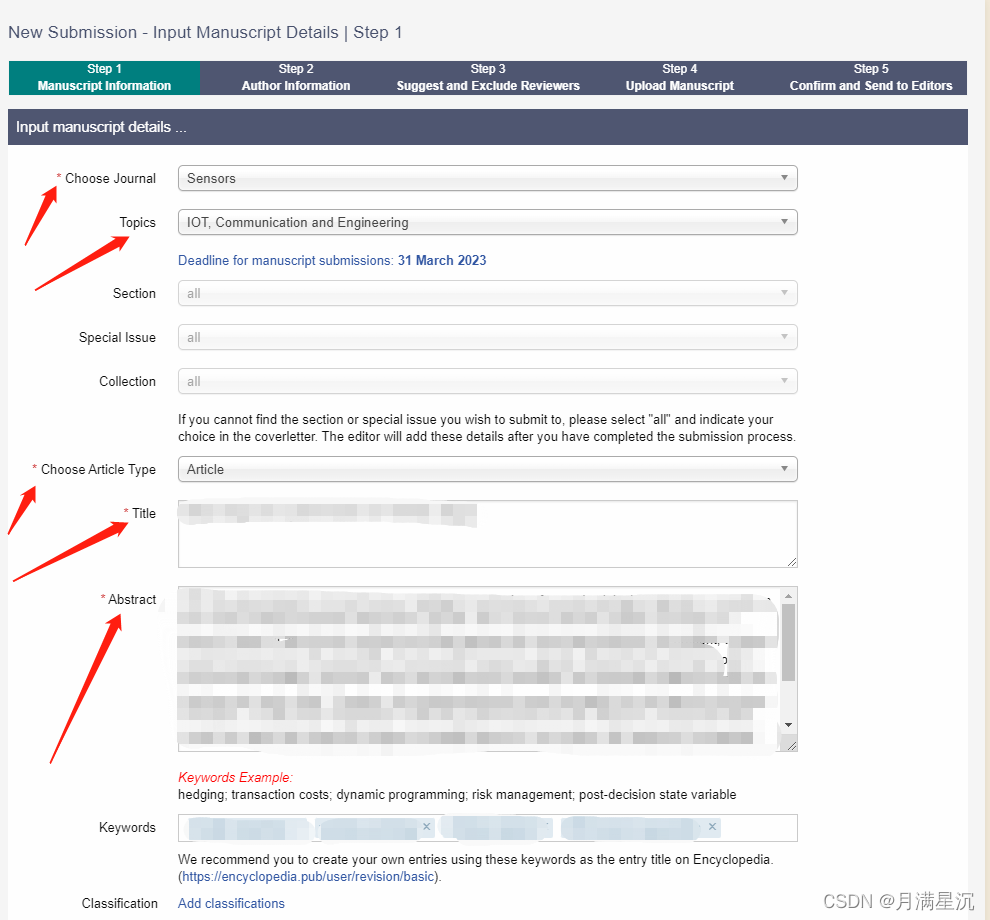Click Add classifications link

(x=231, y=904)
